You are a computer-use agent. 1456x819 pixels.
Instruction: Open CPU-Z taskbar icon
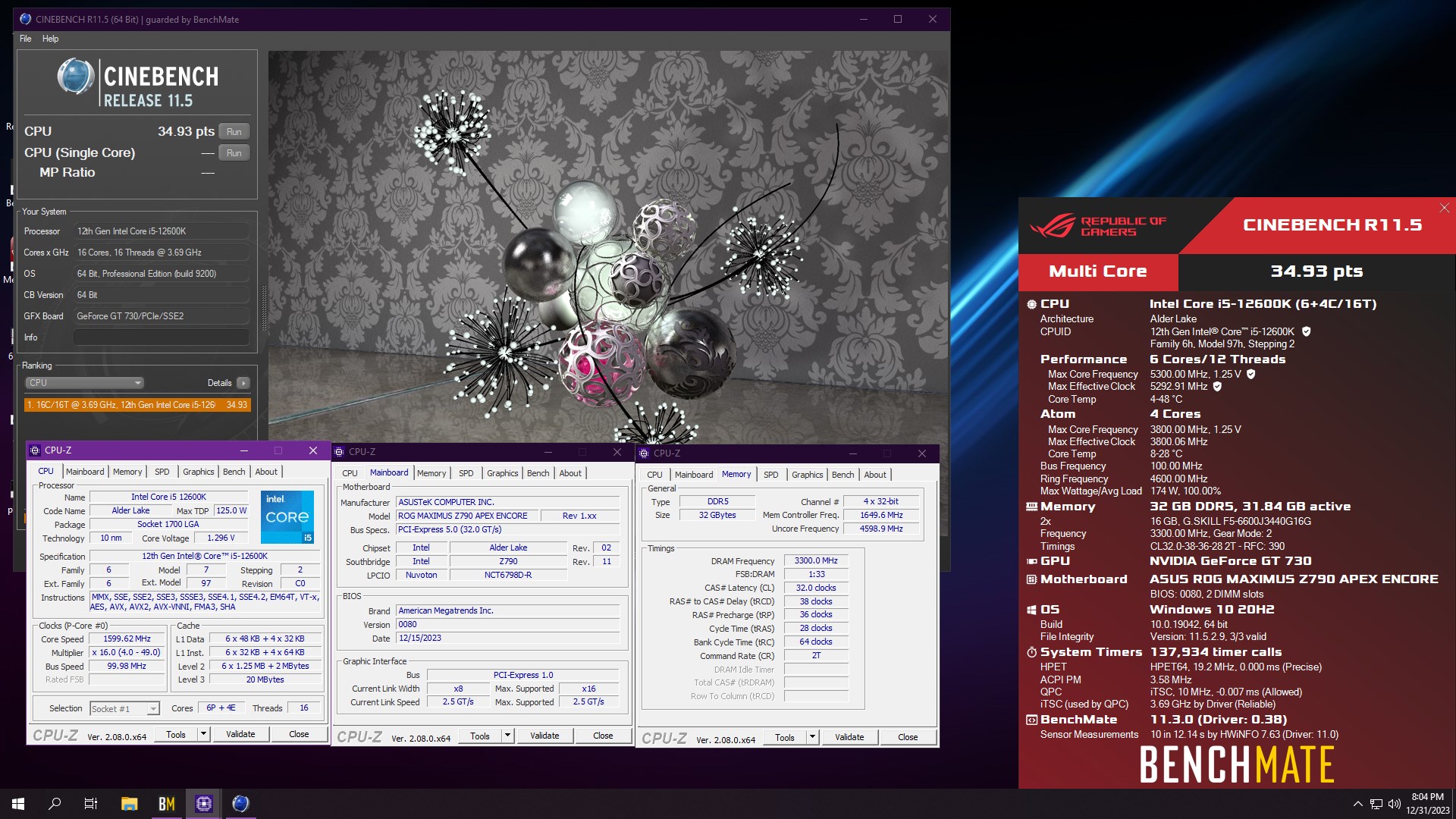tap(203, 804)
